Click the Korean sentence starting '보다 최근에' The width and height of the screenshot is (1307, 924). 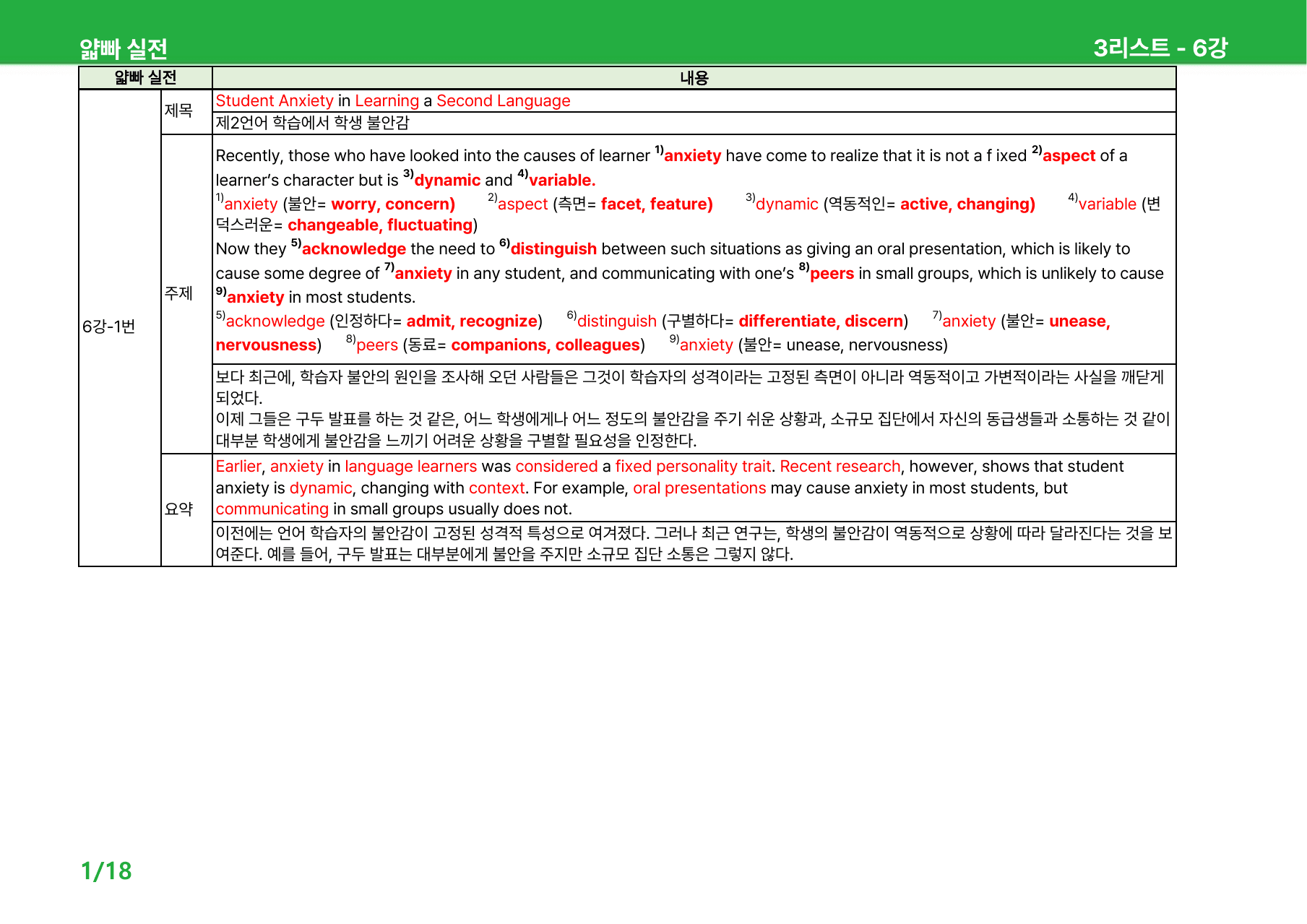click(x=690, y=387)
